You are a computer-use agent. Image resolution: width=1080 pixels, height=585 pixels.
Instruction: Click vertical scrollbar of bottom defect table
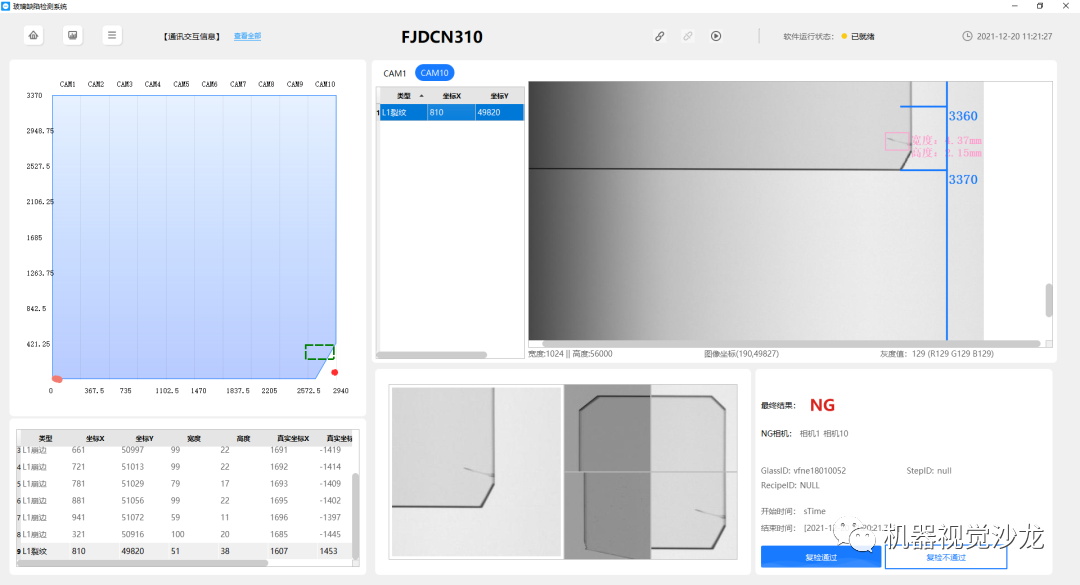(355, 513)
